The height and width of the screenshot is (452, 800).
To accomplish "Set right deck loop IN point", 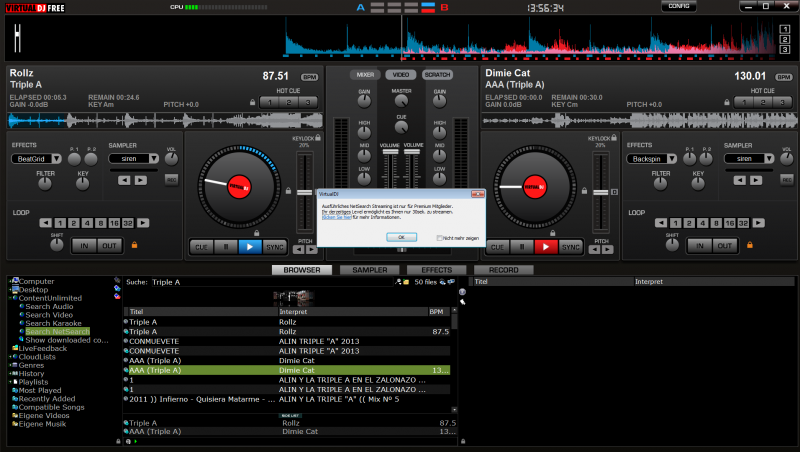I will click(x=699, y=246).
